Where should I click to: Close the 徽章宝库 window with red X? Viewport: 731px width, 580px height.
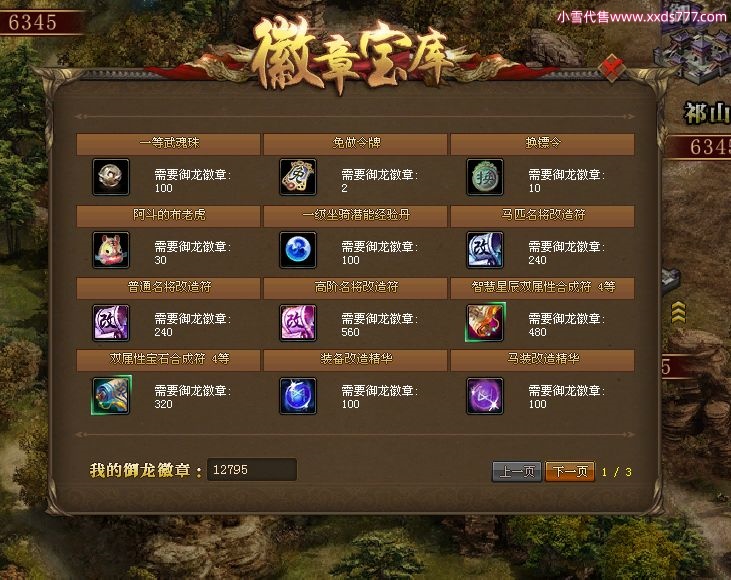click(x=612, y=68)
